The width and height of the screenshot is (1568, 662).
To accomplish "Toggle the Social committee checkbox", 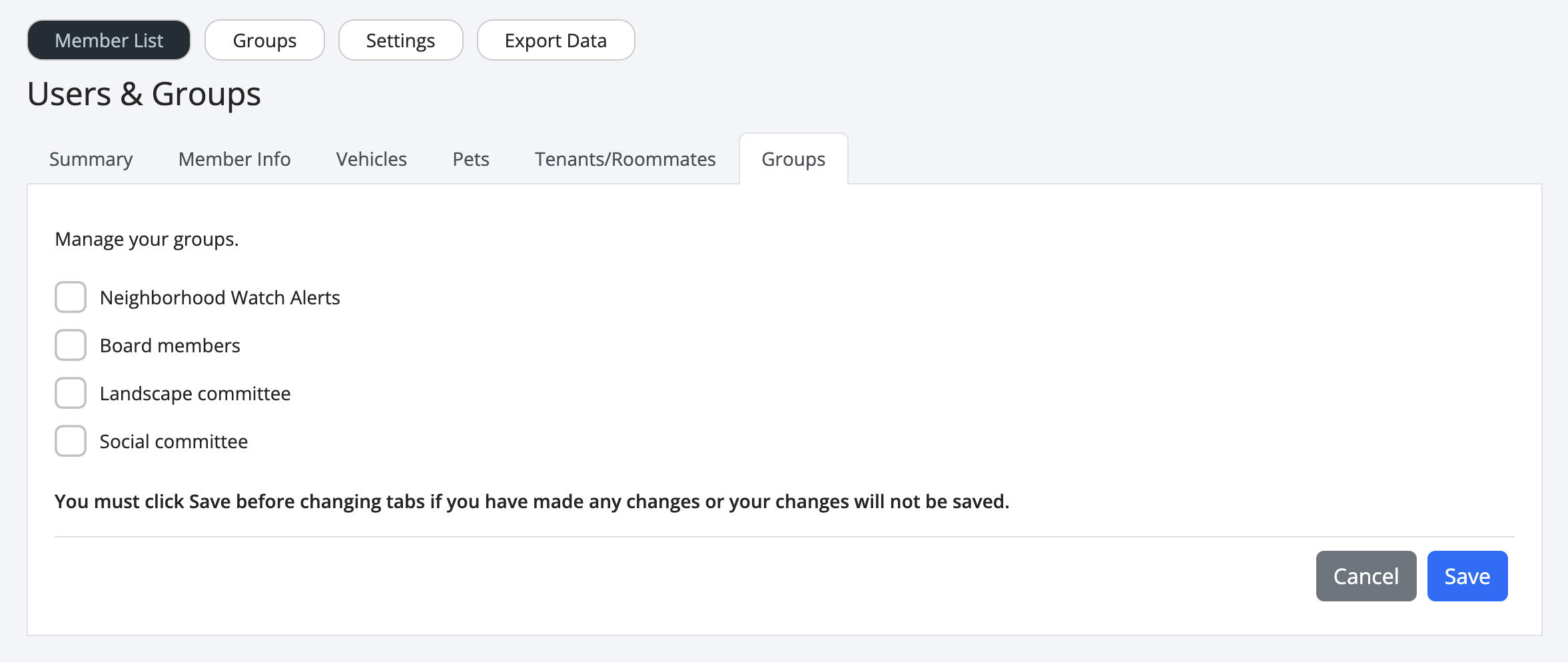I will (x=71, y=441).
